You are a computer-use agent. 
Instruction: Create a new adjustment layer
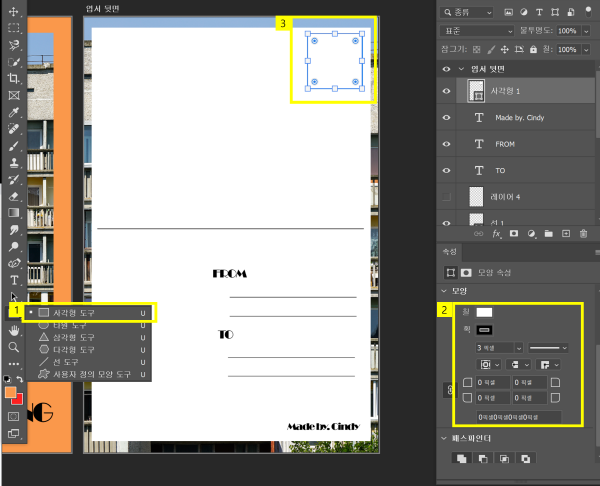point(531,233)
